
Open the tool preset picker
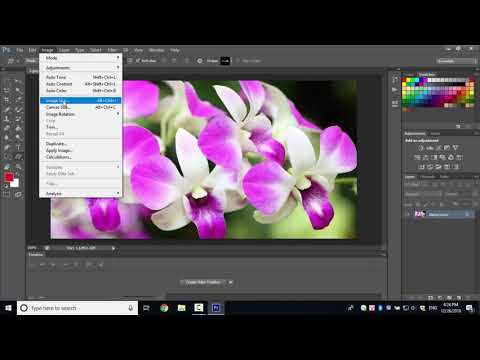(x=11, y=61)
